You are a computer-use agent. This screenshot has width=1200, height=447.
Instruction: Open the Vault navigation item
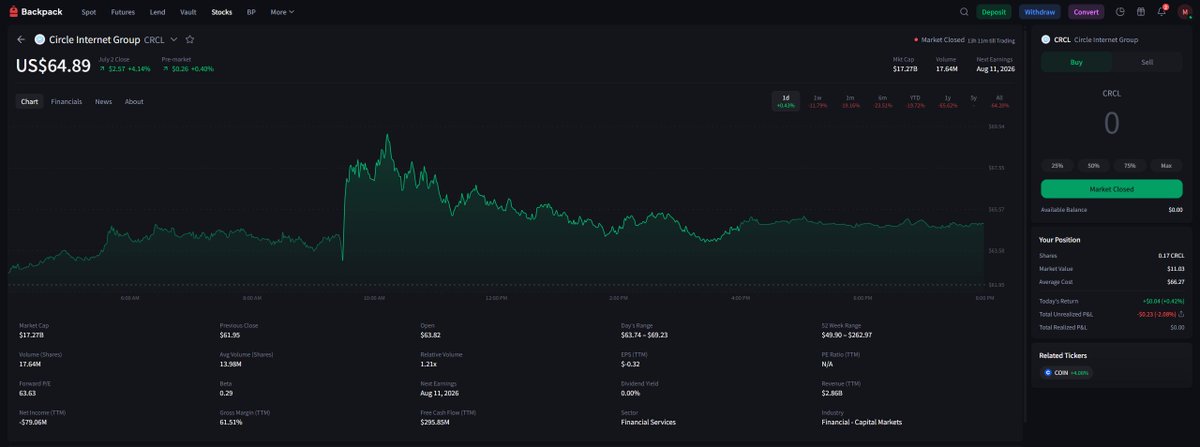click(188, 12)
